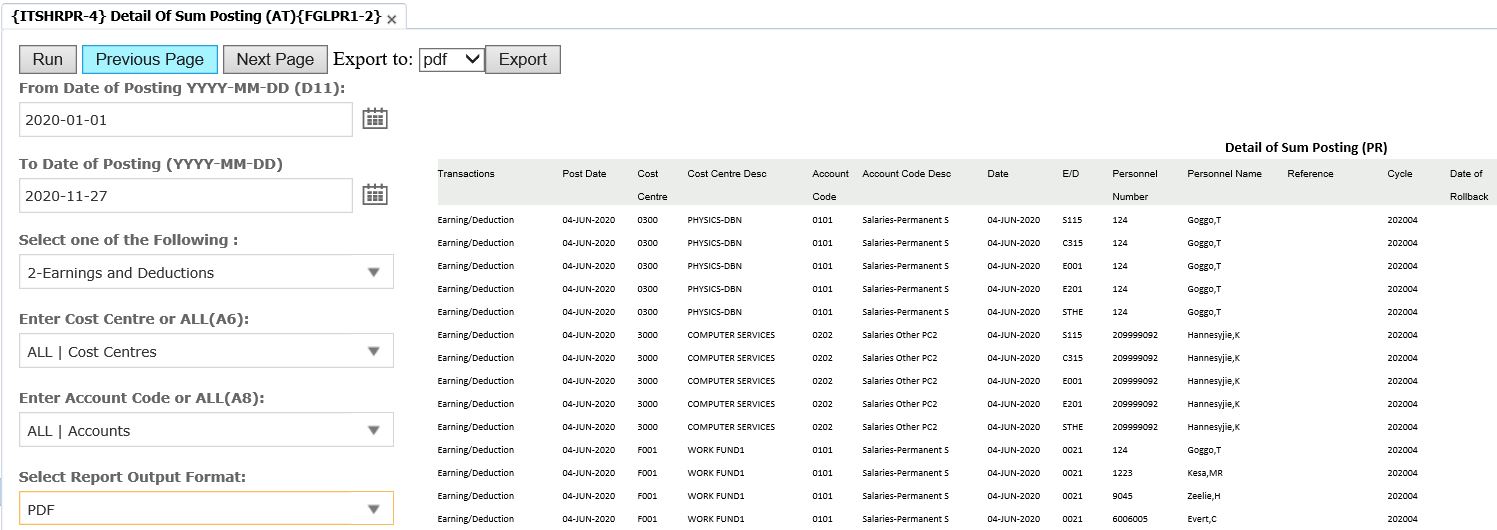Go to Next Page of report

point(275,59)
